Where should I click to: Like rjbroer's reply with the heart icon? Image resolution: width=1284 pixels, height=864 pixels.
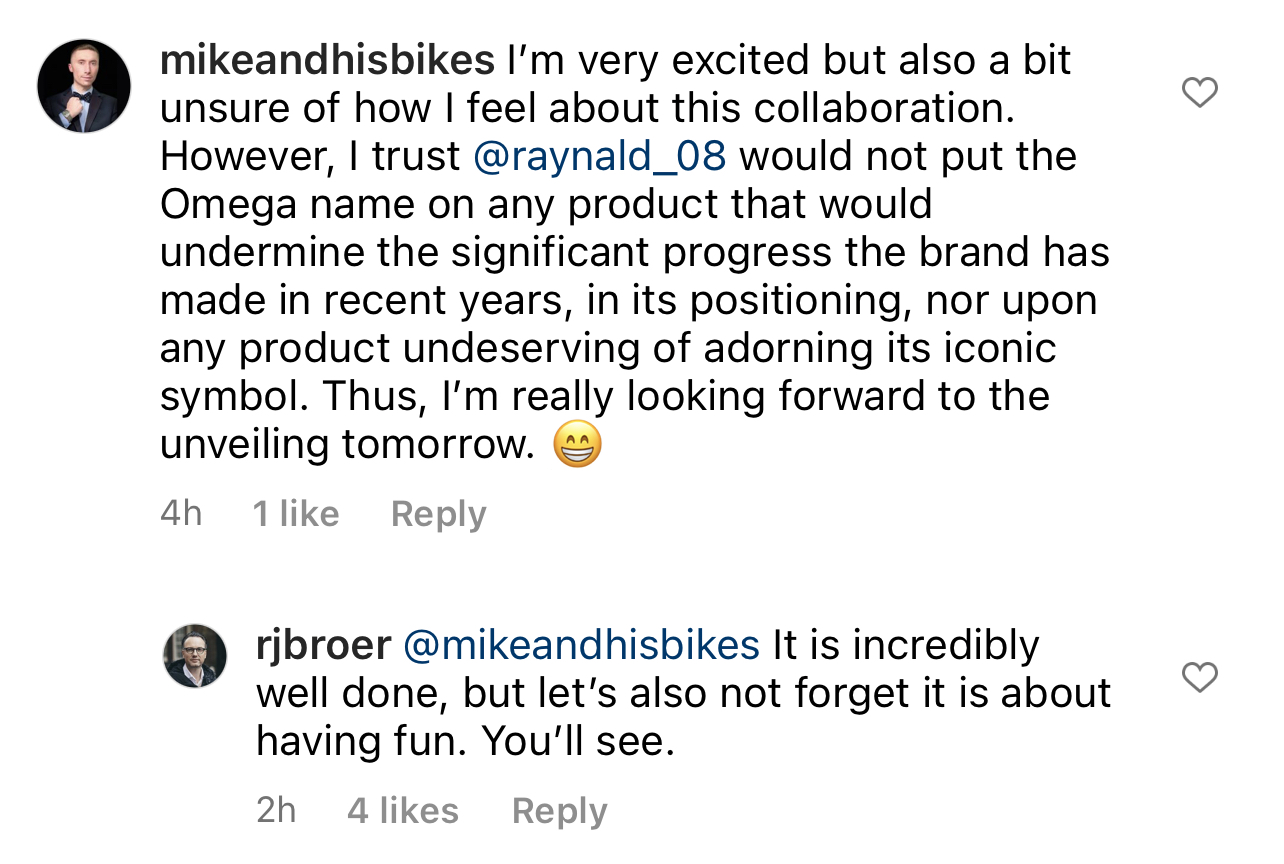[x=1200, y=678]
